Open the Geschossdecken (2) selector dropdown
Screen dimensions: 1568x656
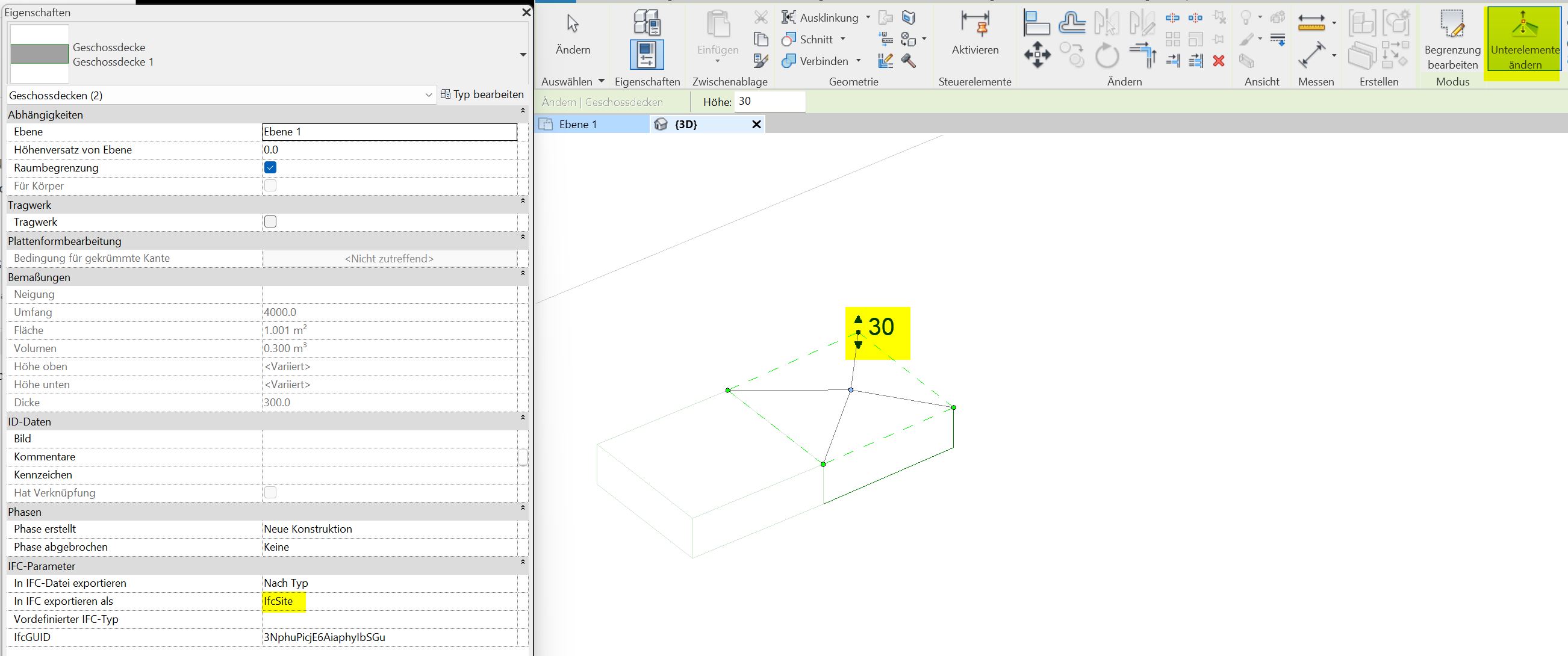coord(428,95)
